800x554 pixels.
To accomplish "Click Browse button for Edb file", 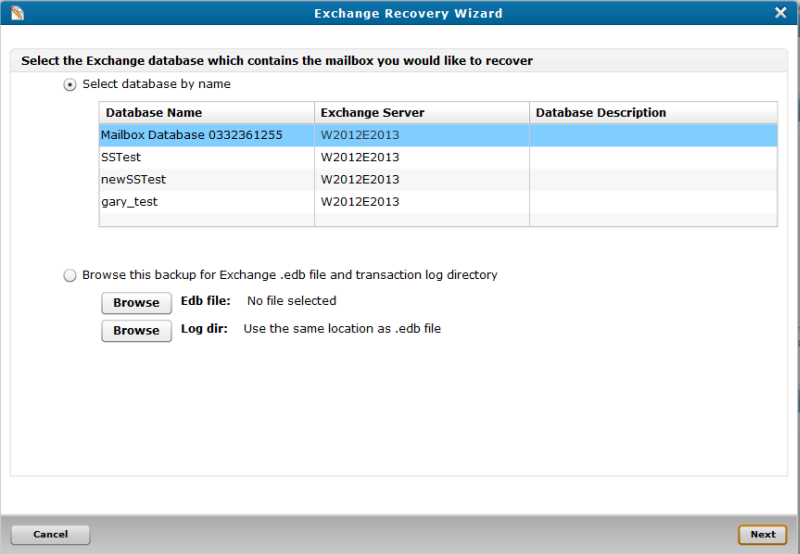I will (136, 303).
